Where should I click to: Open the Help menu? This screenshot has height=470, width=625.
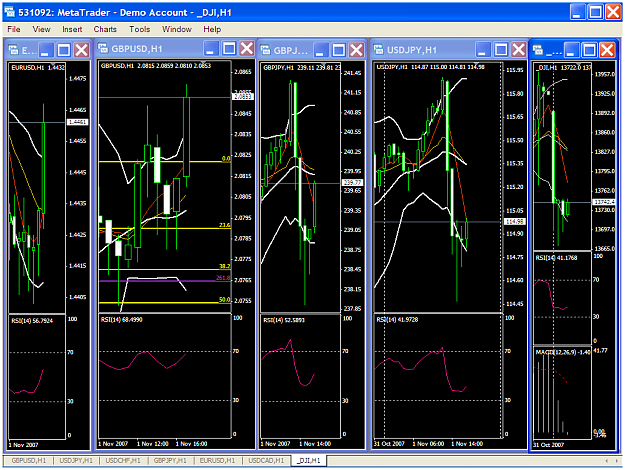tap(212, 29)
